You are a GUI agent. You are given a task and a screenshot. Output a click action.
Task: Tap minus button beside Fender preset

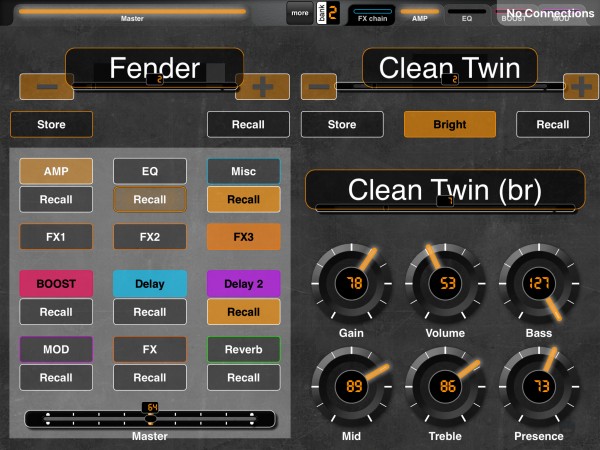click(x=46, y=86)
